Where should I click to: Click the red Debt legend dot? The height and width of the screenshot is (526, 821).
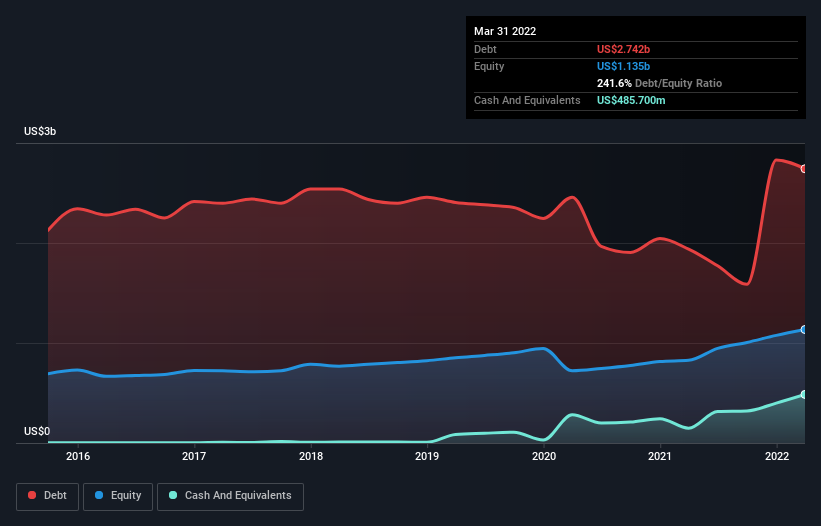pyautogui.click(x=32, y=495)
